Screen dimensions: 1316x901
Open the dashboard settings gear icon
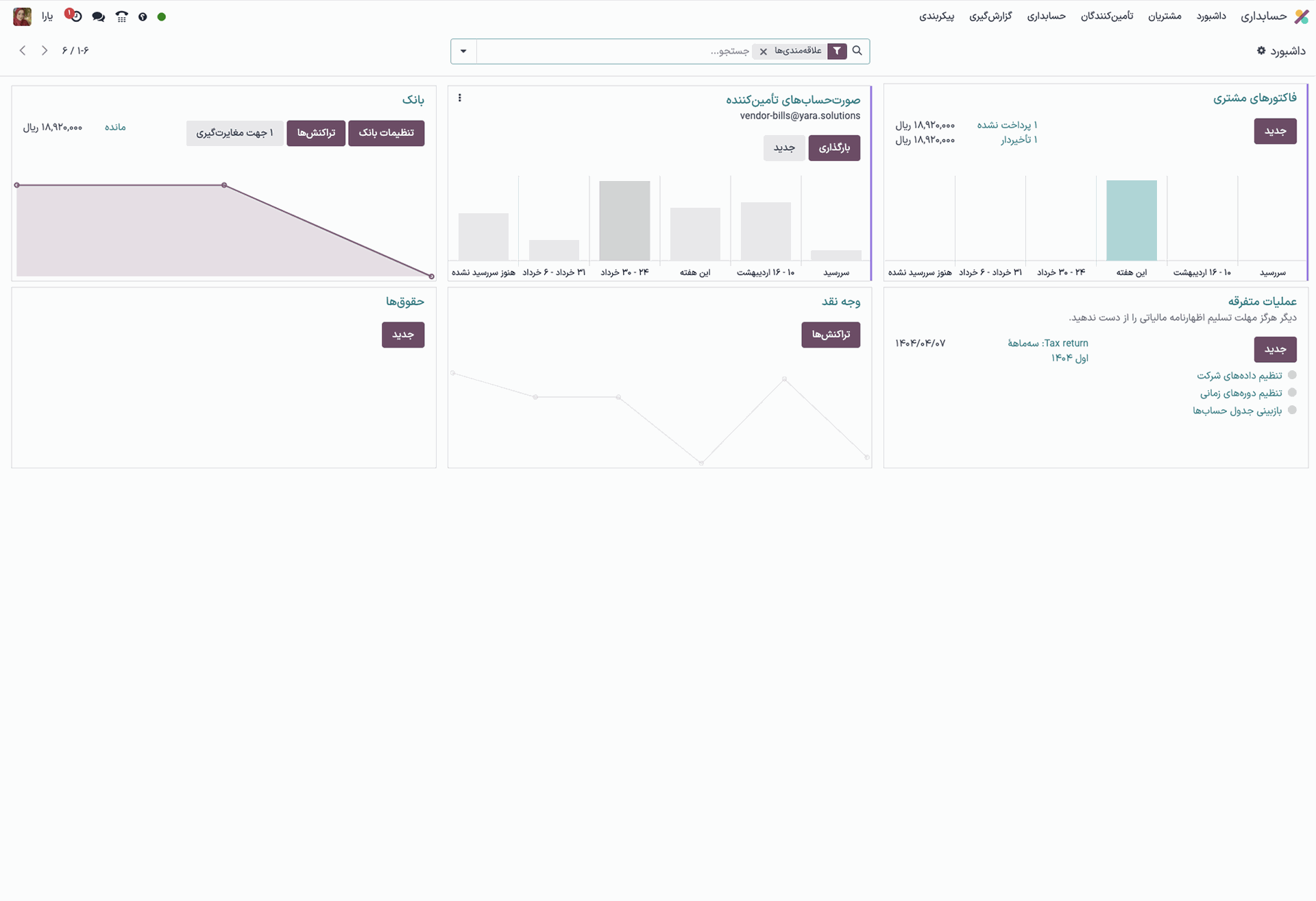pos(1261,51)
